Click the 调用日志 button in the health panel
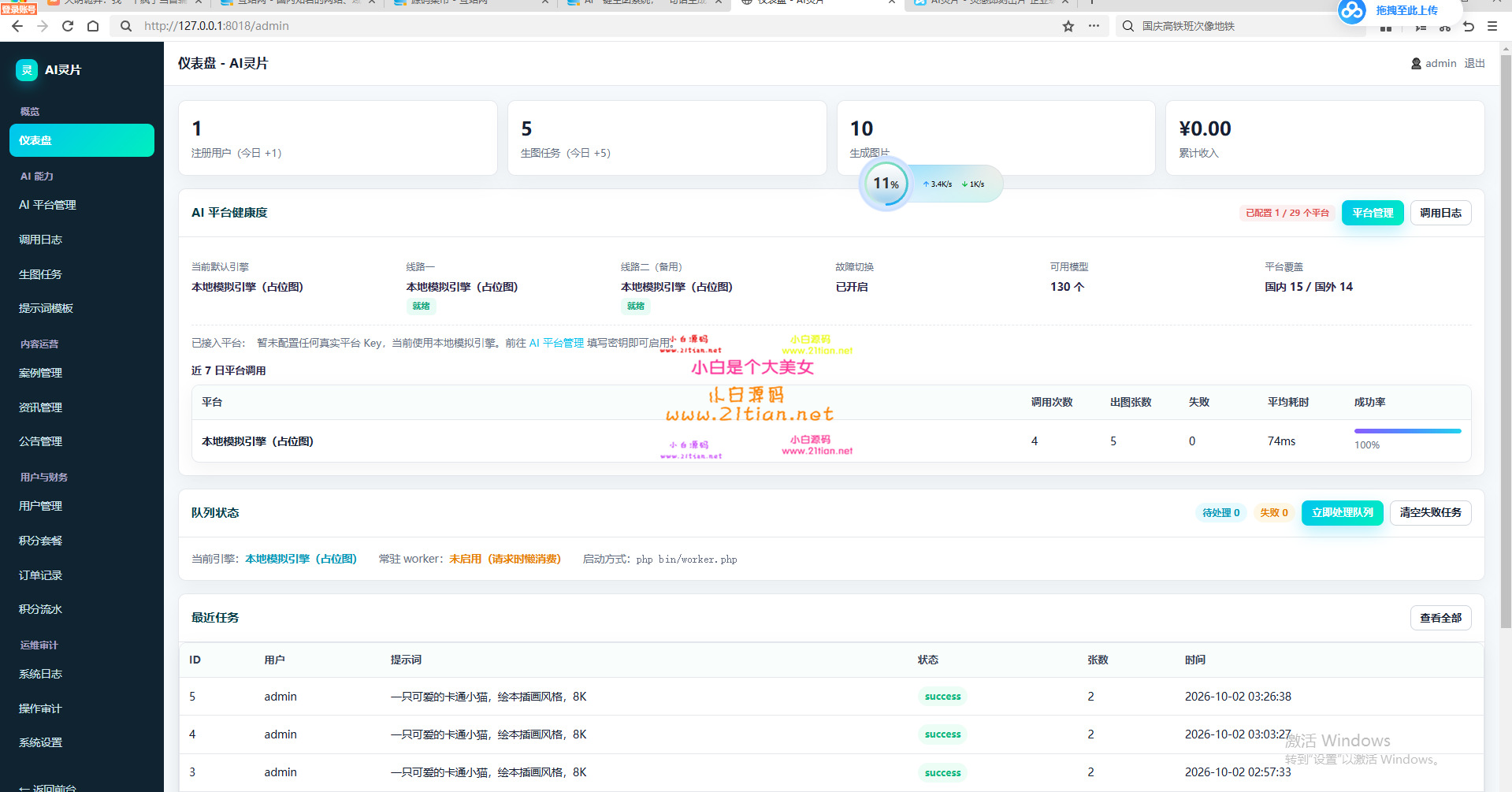 1440,213
